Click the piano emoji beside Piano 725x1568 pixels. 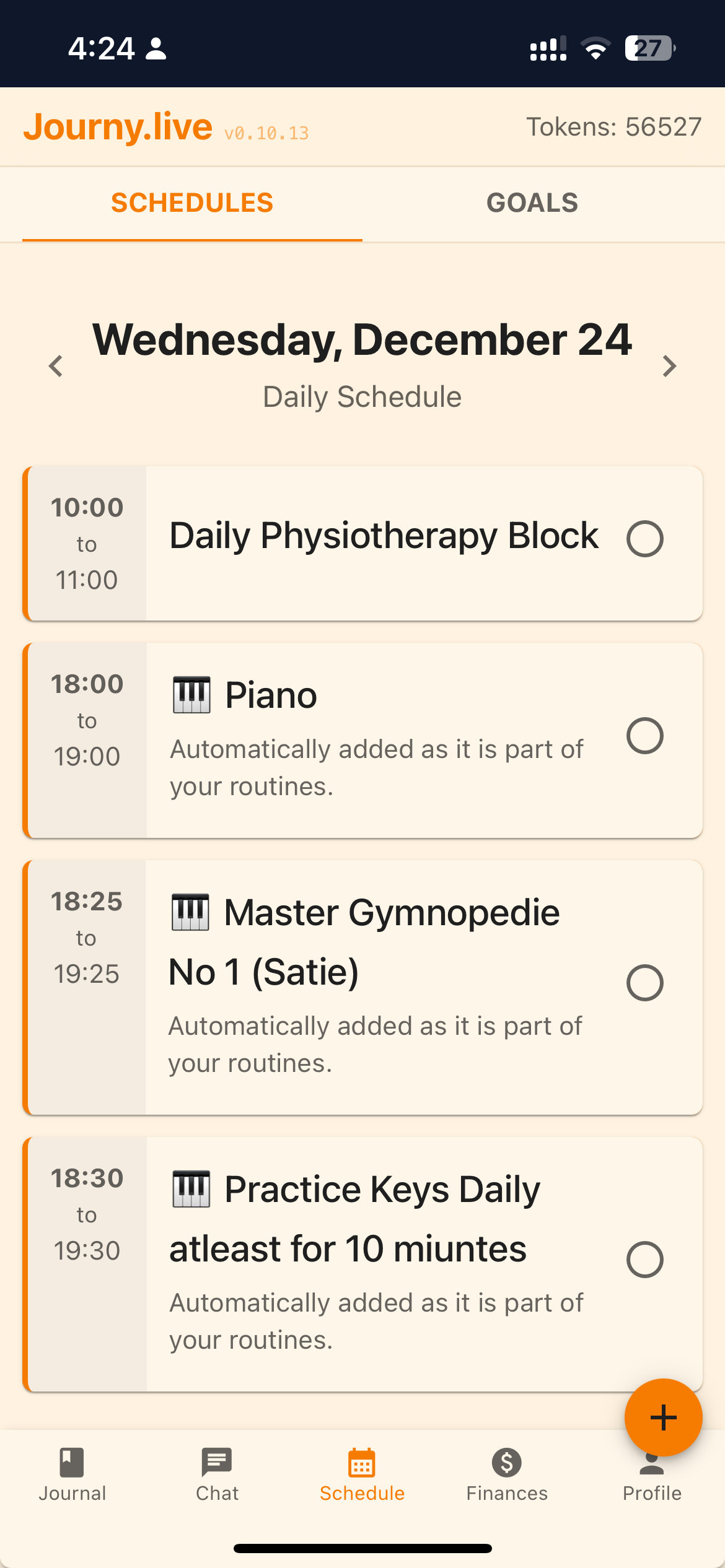coord(191,695)
